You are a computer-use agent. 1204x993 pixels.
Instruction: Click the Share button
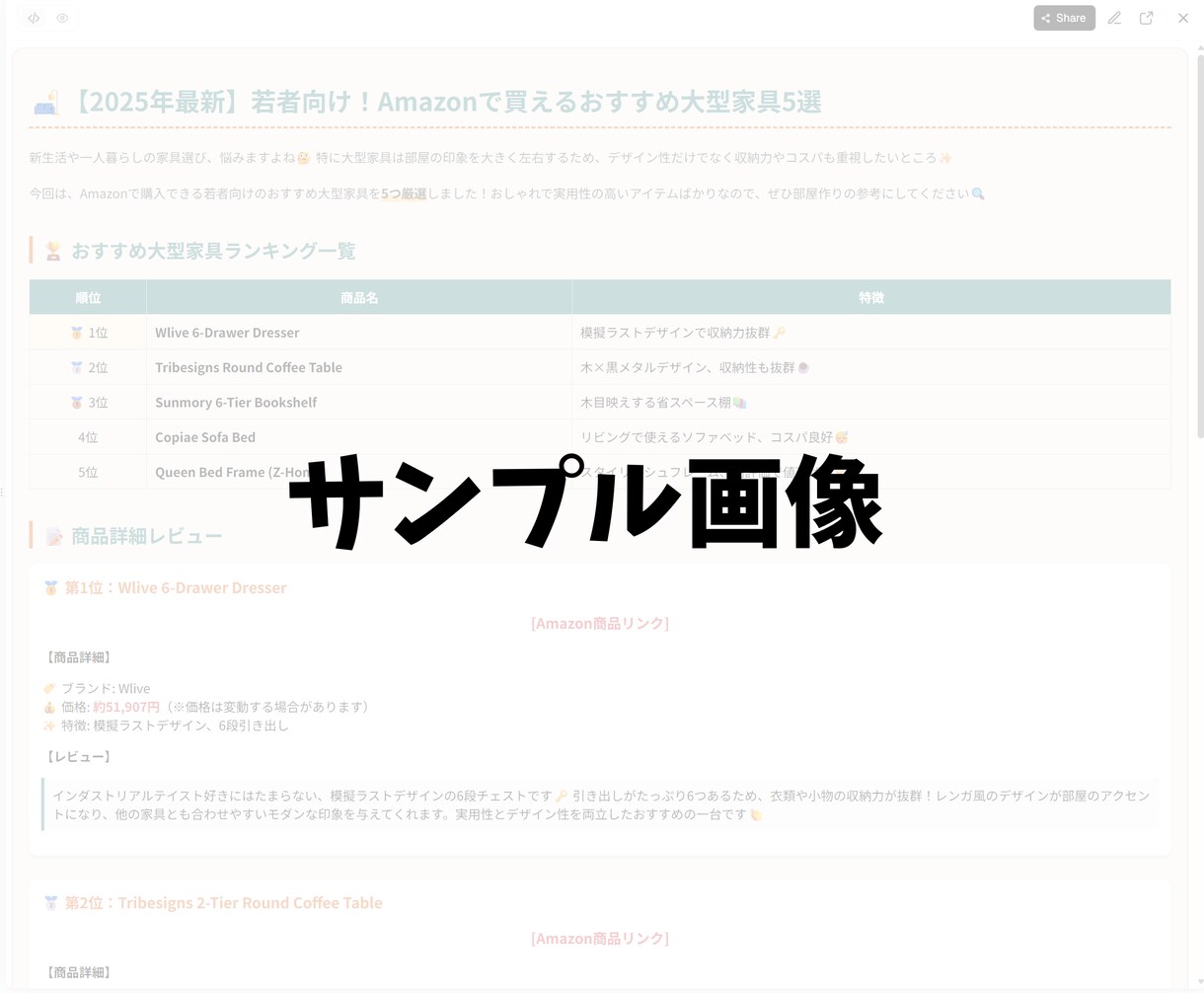(1064, 18)
